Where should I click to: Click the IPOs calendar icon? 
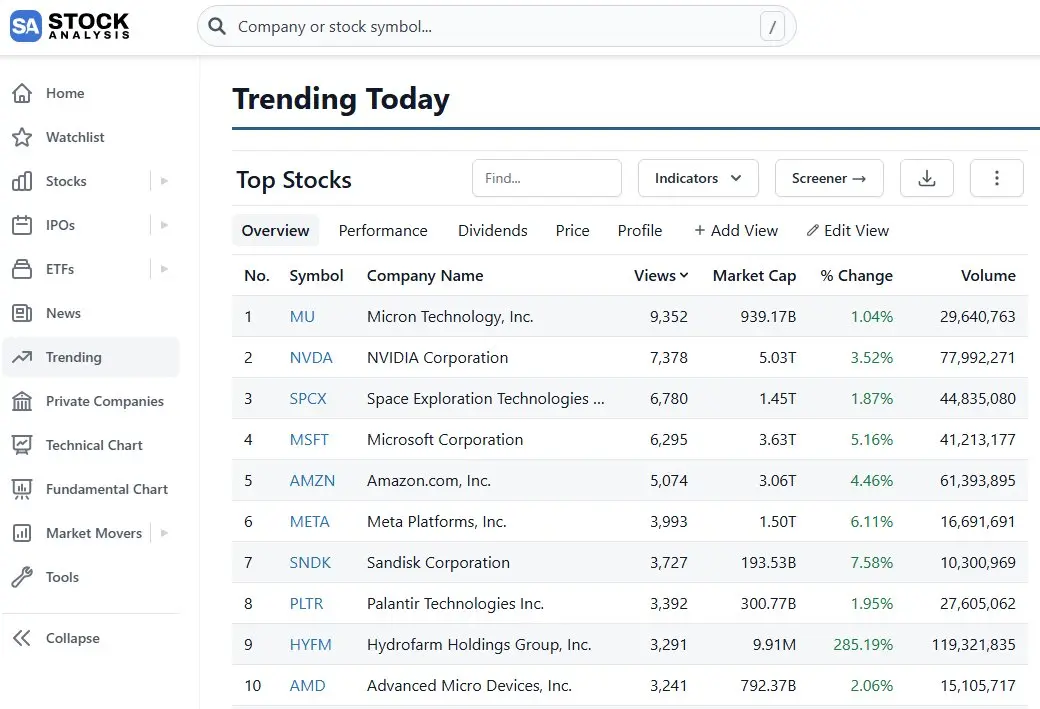[22, 225]
